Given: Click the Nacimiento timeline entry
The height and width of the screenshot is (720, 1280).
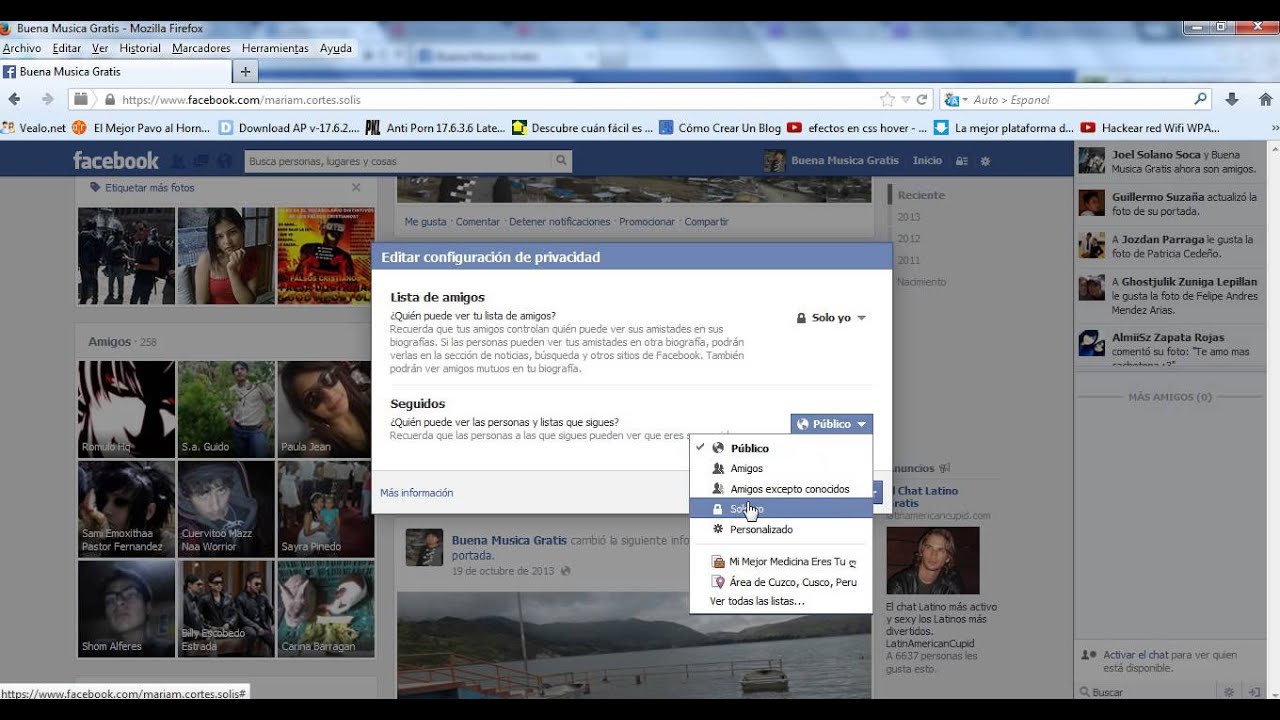Looking at the screenshot, I should (921, 282).
